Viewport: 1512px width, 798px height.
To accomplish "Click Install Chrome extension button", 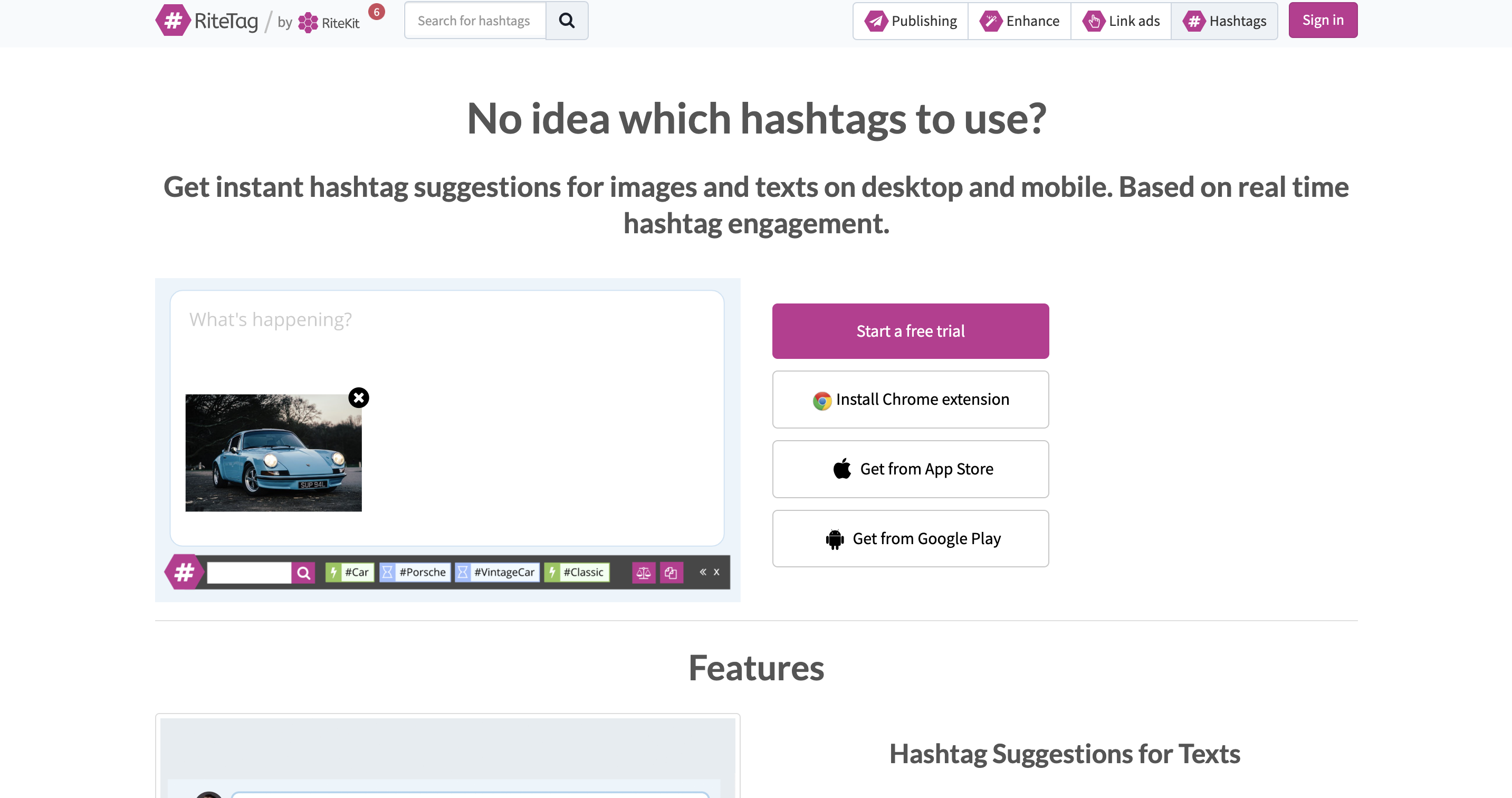I will (911, 400).
